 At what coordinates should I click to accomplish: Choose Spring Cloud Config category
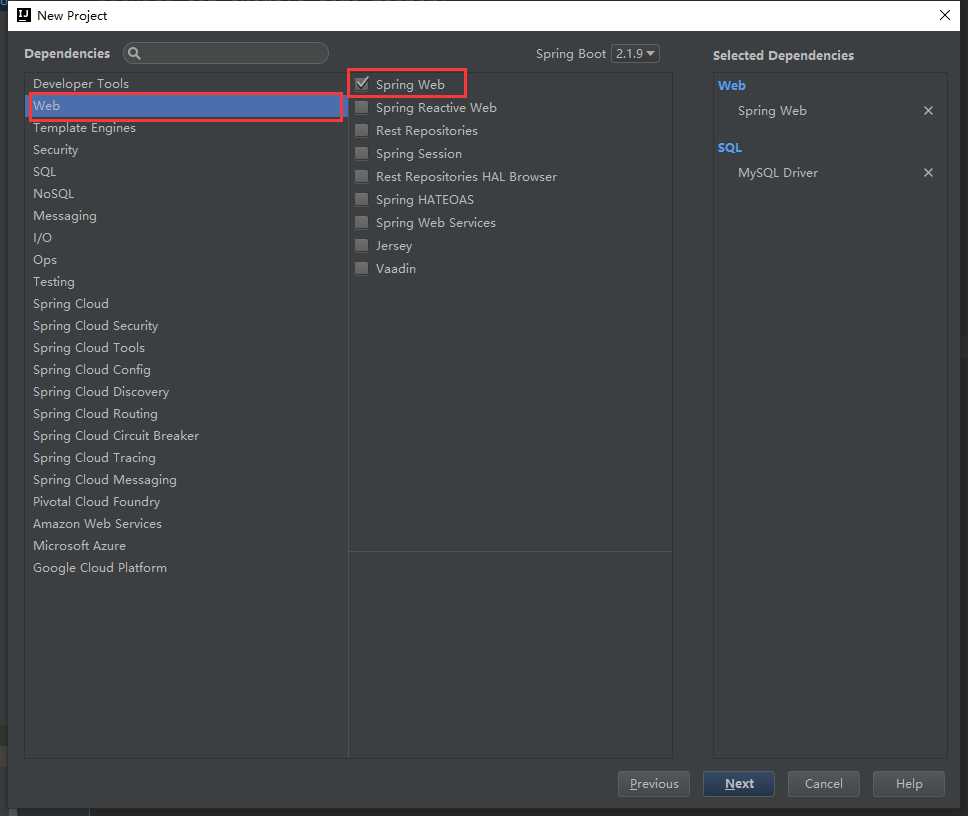coord(186,370)
